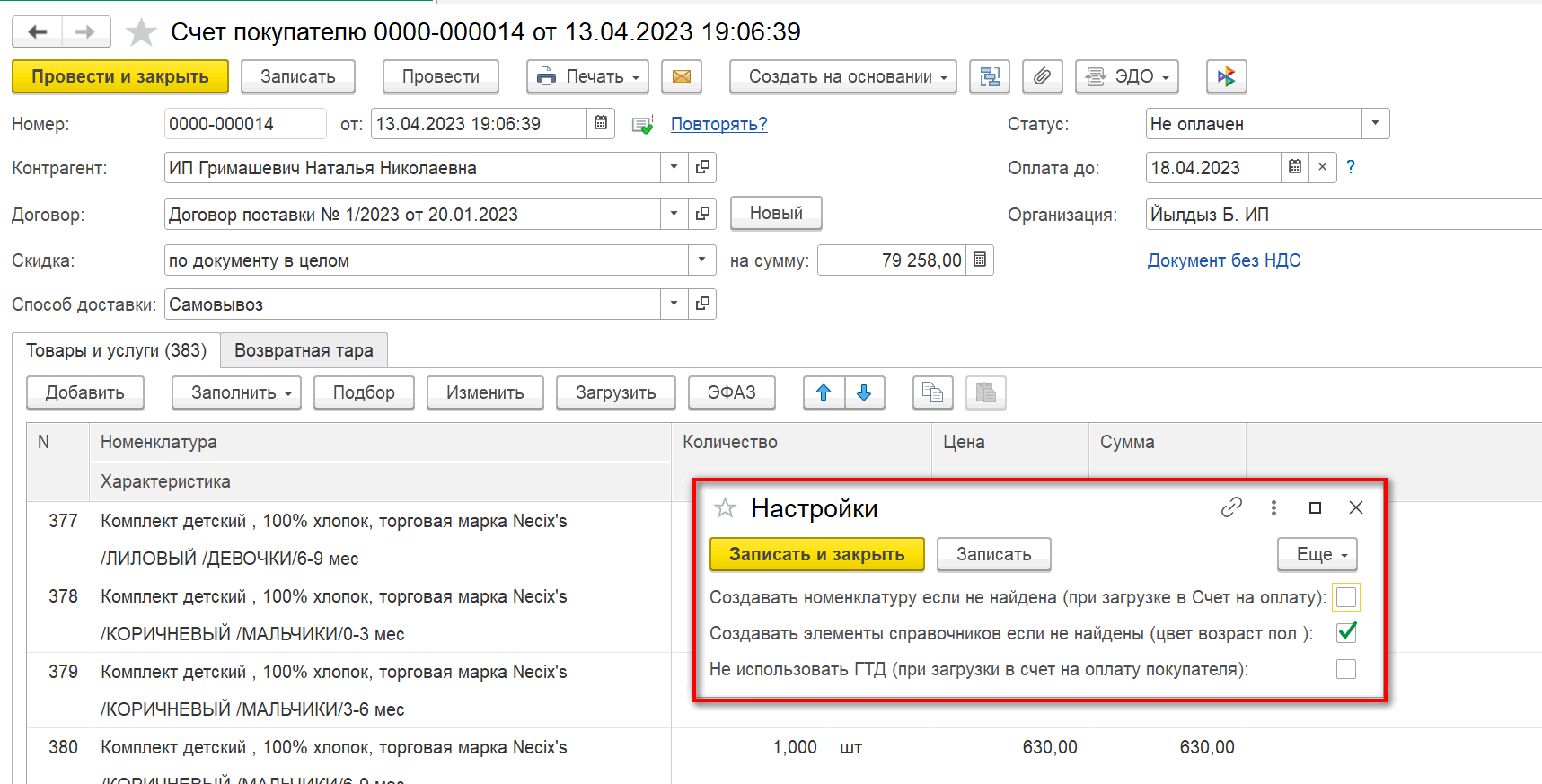Toggle 'Не использовать ГТД' checkbox
Screen dimensions: 1542x784
1345,669
